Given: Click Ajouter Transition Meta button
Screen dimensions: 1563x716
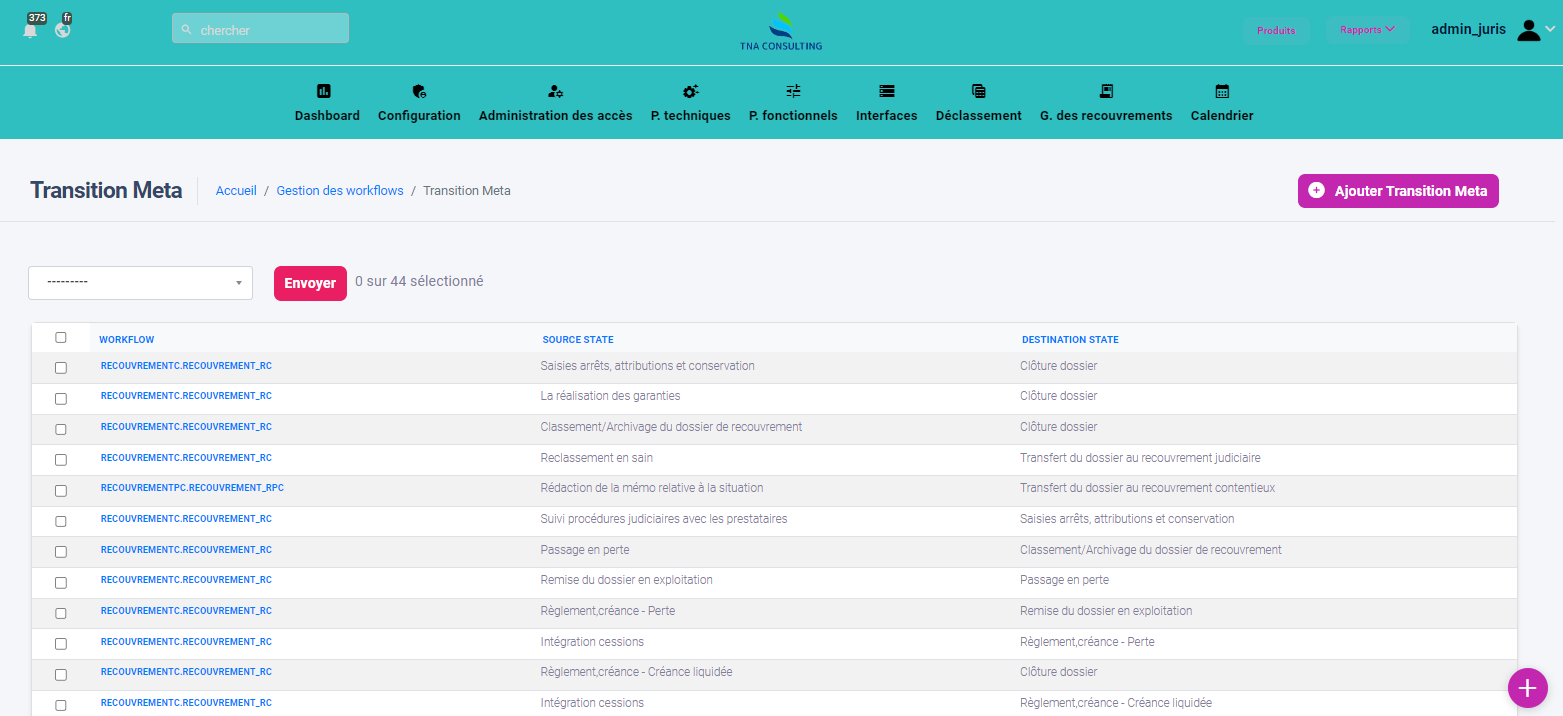Looking at the screenshot, I should pyautogui.click(x=1397, y=191).
